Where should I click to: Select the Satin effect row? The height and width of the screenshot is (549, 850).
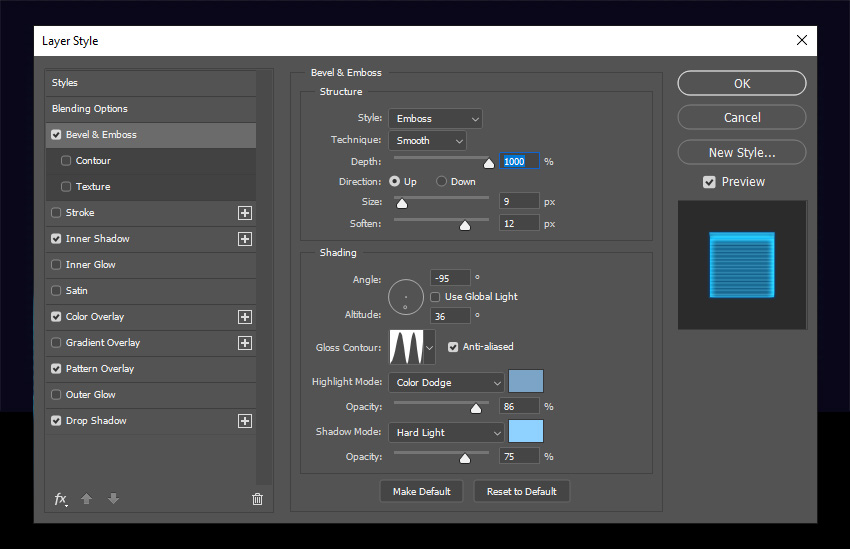pos(151,291)
